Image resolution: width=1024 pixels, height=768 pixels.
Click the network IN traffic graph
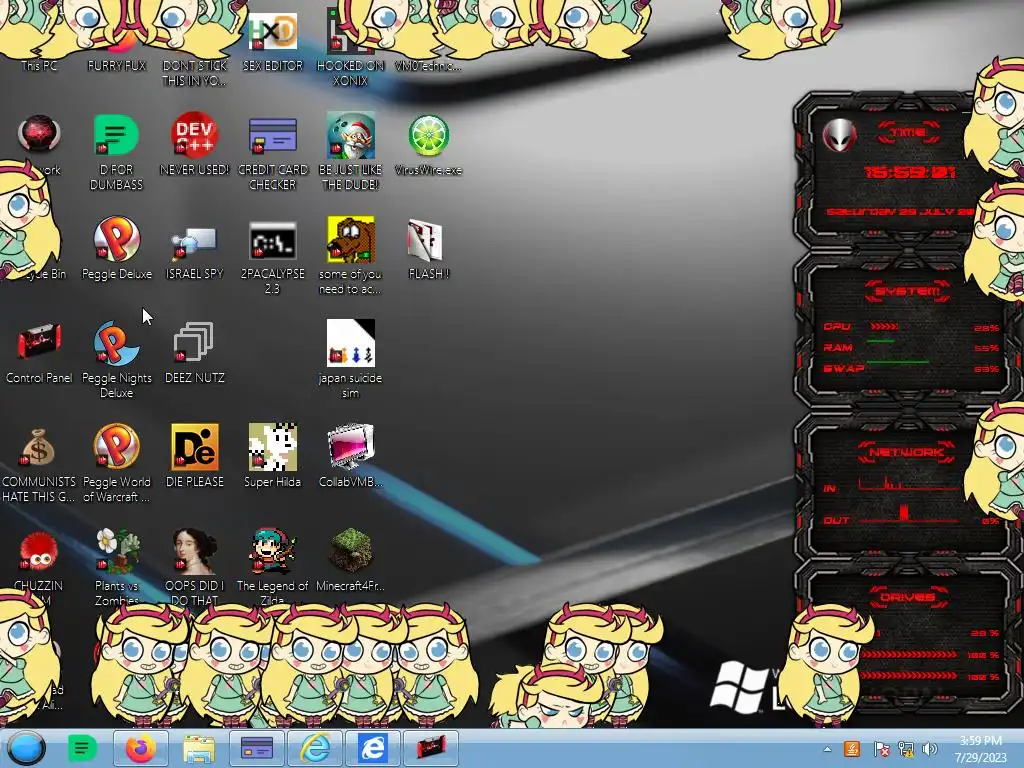[906, 484]
